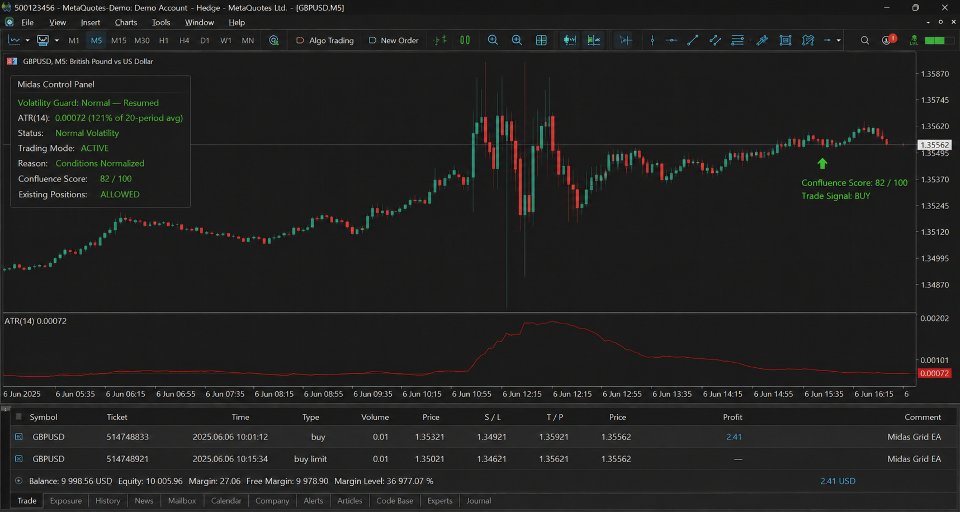
Task: Click the 2.41 profit value of buy position
Action: pos(734,437)
